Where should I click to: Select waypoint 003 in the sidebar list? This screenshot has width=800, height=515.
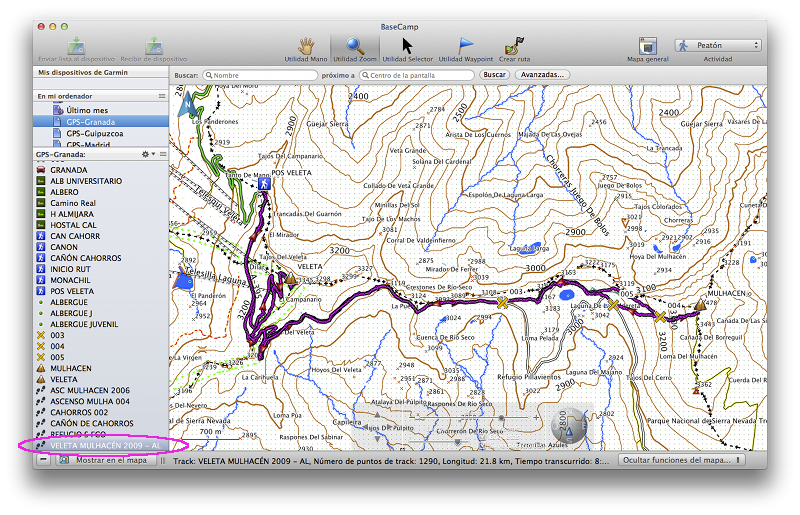tap(101, 335)
